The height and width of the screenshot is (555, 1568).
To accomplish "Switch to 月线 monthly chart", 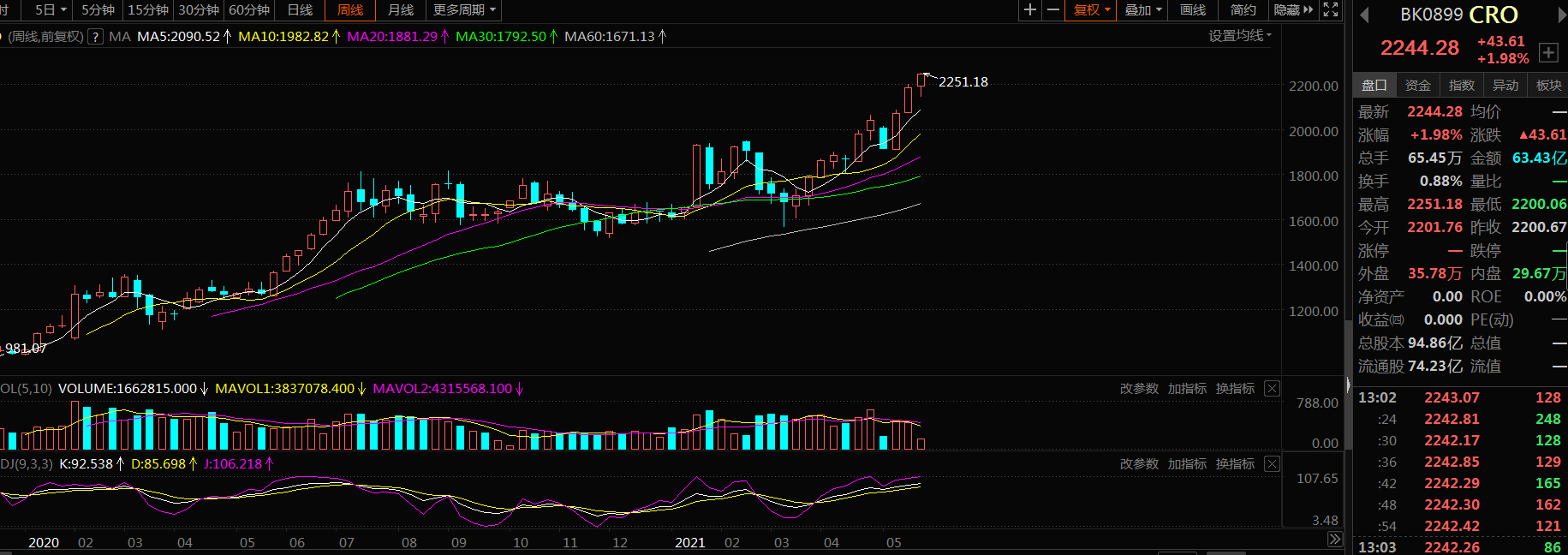I will coord(401,10).
